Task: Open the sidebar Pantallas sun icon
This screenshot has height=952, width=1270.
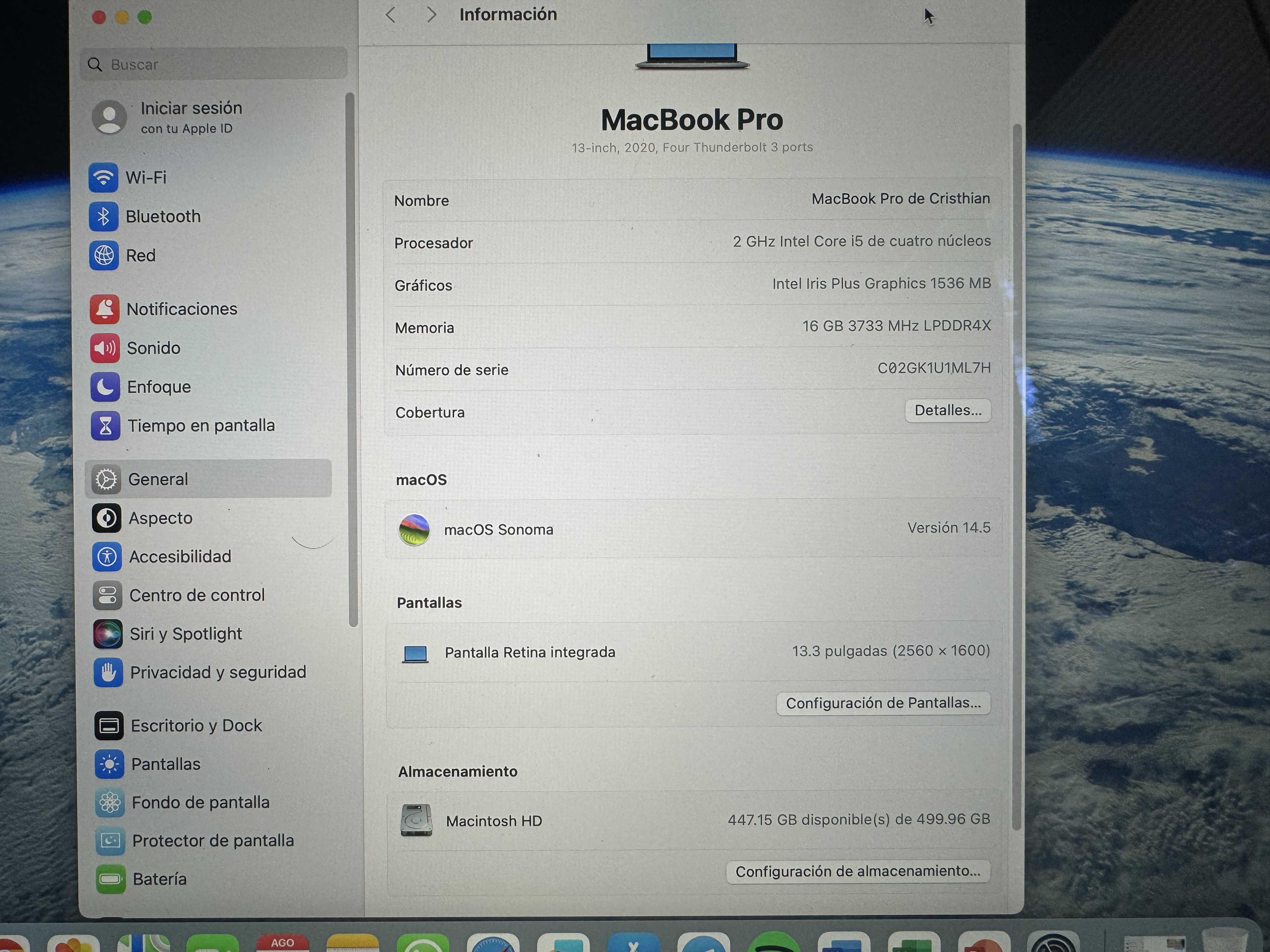Action: (x=110, y=764)
